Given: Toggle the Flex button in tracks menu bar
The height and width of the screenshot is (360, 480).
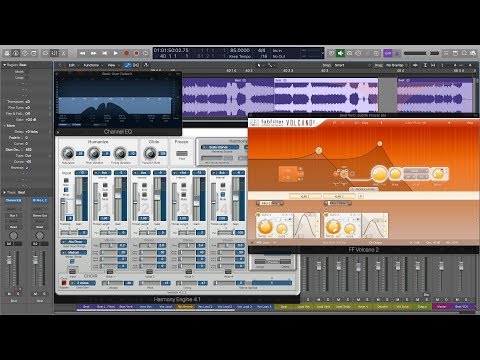Looking at the screenshot, I should [136, 65].
